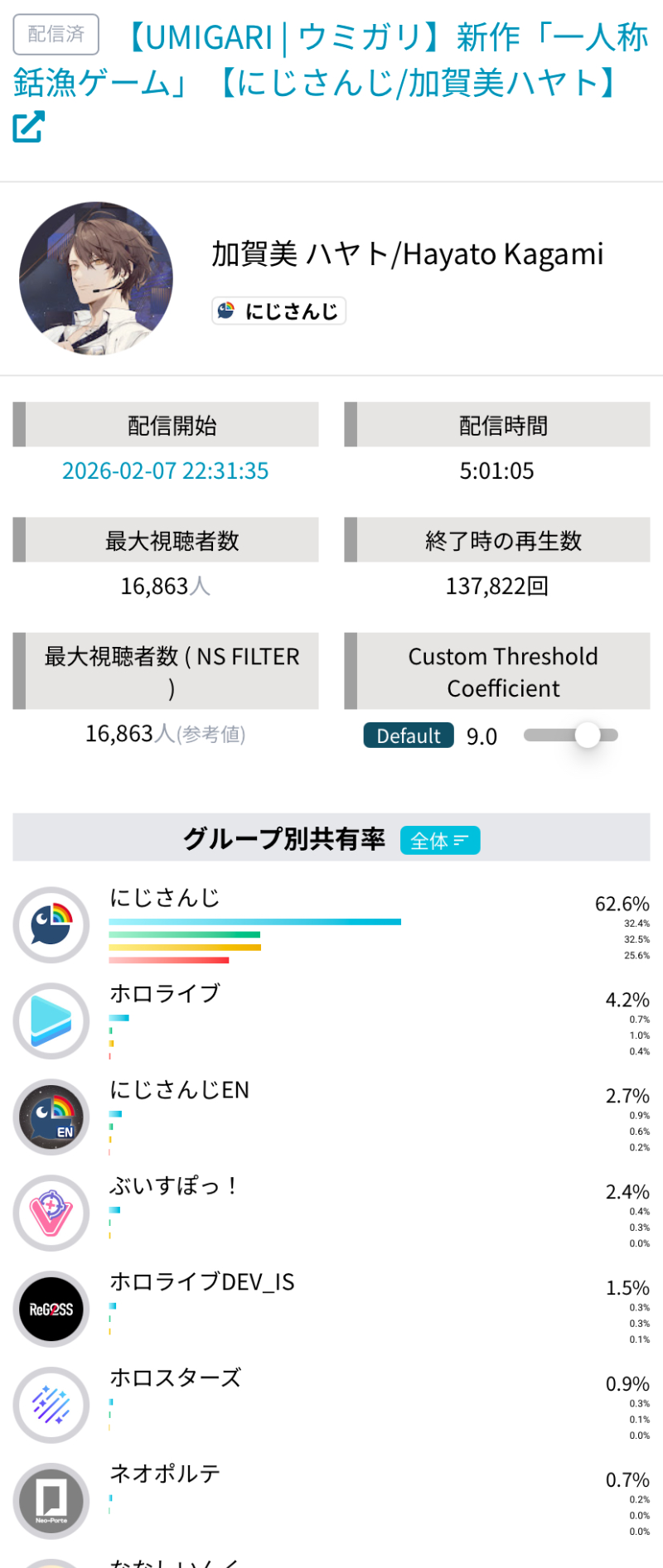Click the Custom Threshold Coefficient slider handle
This screenshot has width=663, height=1568.
coord(588,735)
